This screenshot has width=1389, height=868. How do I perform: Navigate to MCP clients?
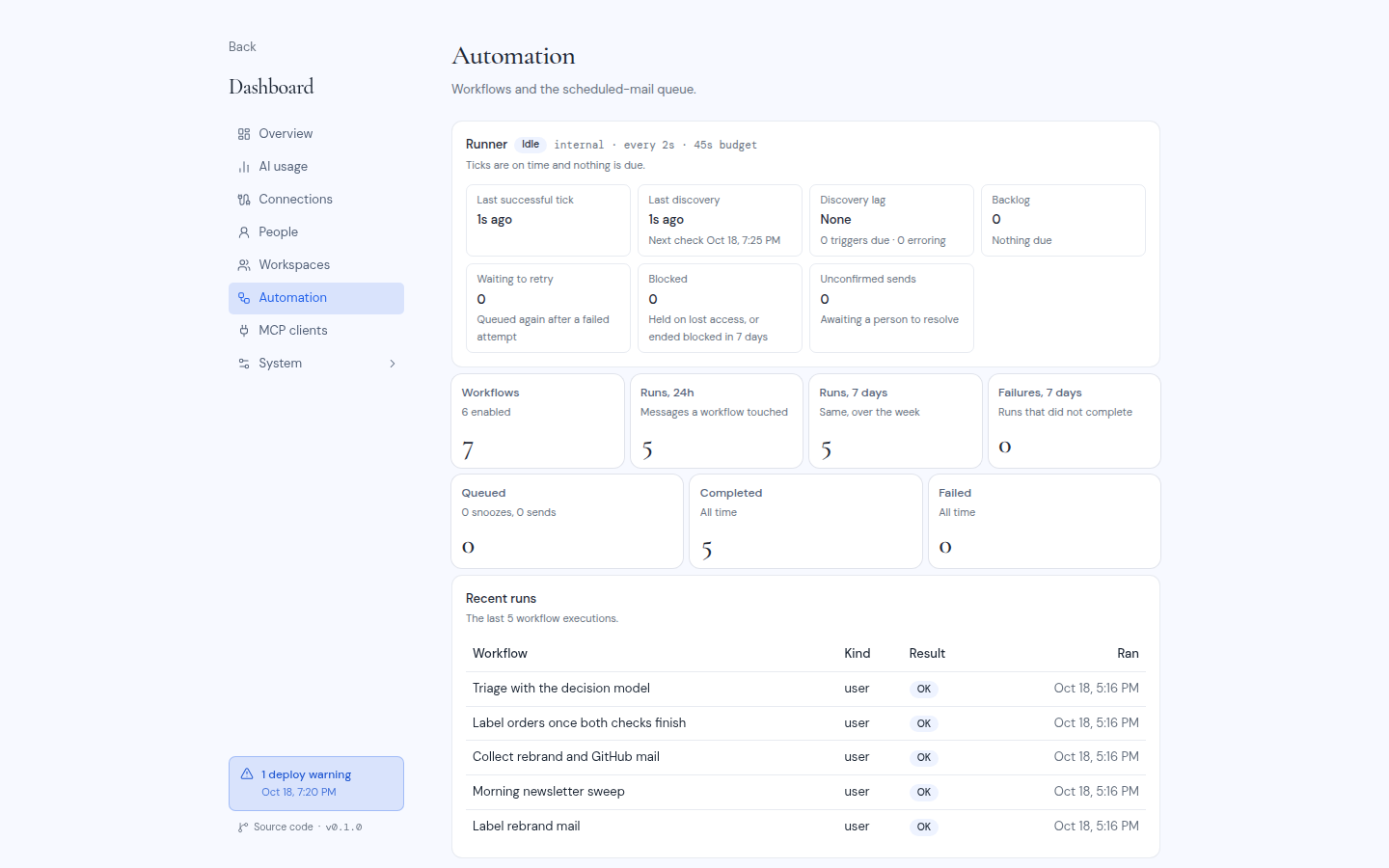coord(316,331)
